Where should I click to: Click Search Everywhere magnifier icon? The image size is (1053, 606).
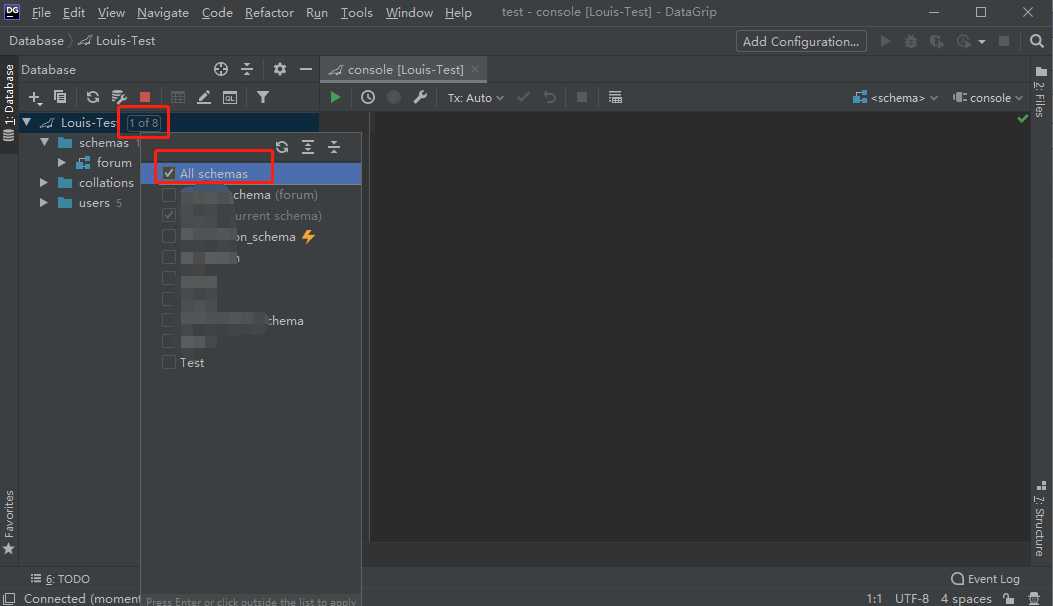(1036, 41)
